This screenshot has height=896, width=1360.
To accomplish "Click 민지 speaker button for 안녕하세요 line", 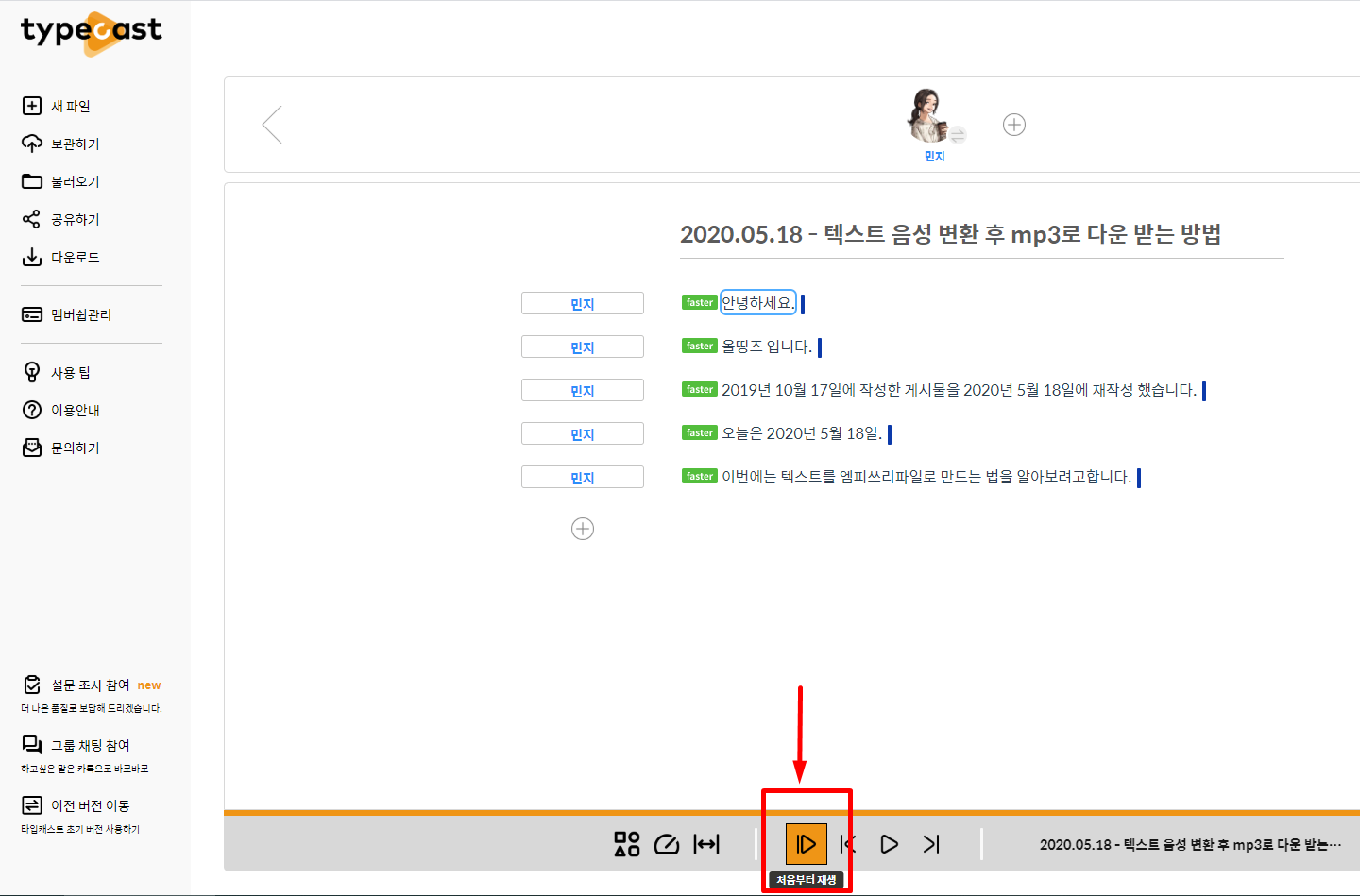I will [x=583, y=303].
